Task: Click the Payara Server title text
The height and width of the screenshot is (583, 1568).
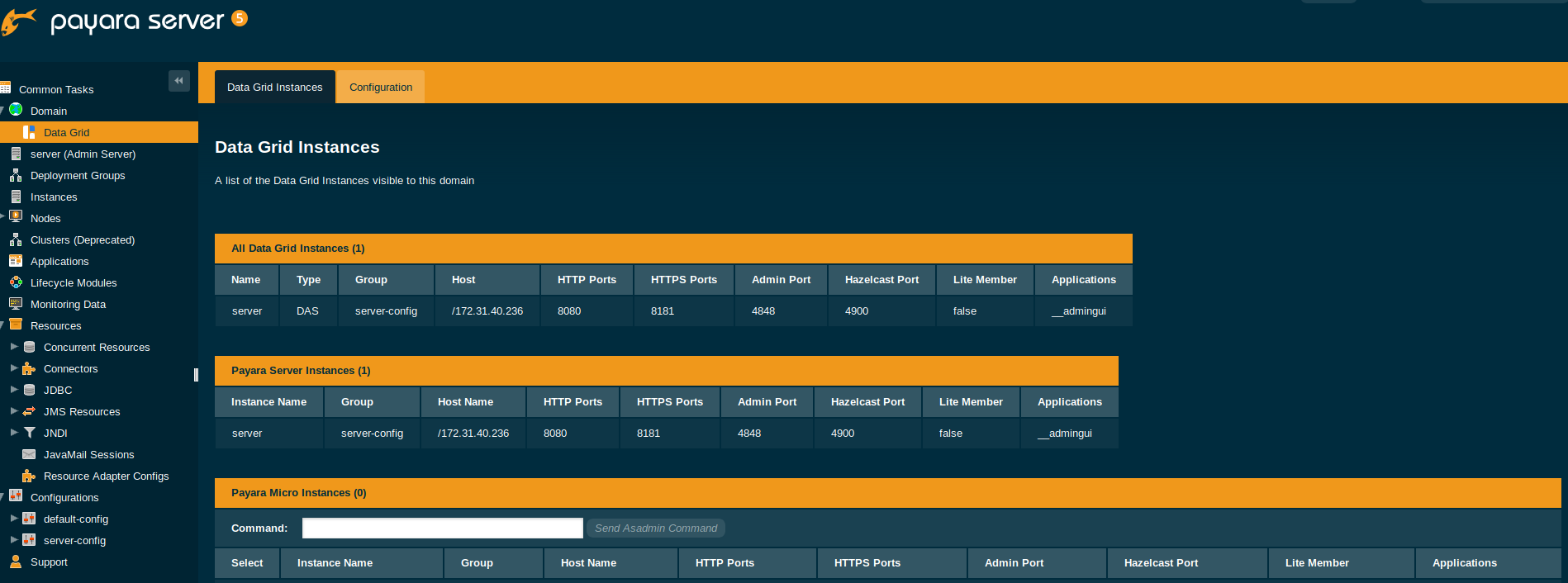Action: (137, 21)
